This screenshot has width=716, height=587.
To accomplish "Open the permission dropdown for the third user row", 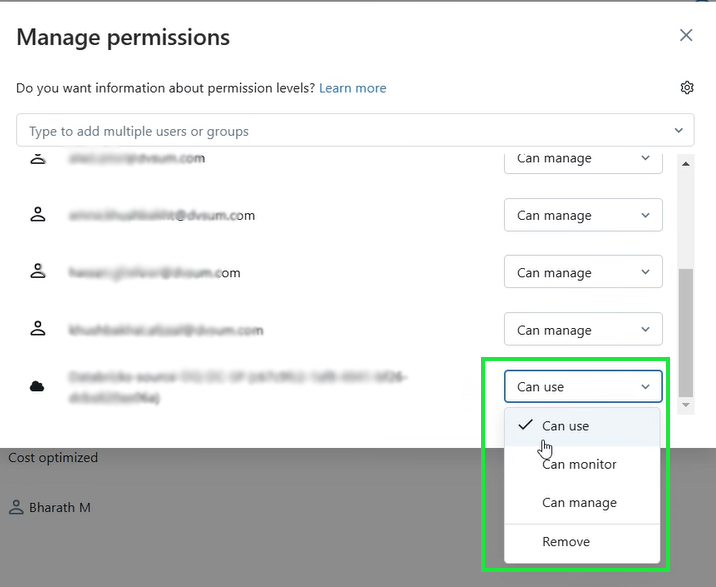I will (x=583, y=272).
